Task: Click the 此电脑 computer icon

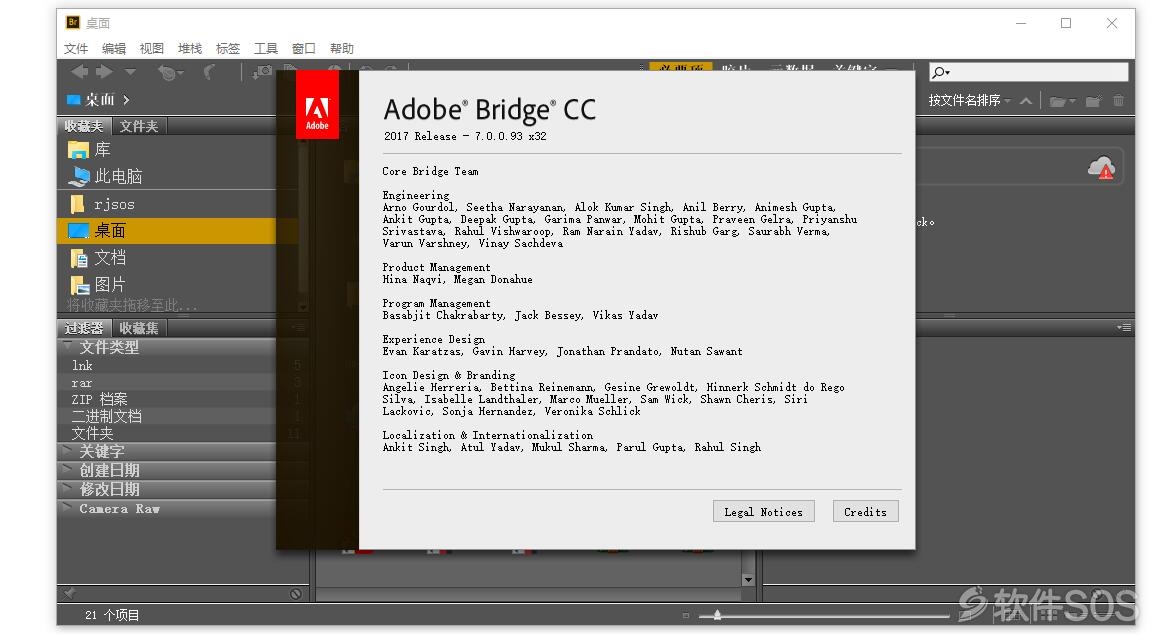Action: [x=78, y=177]
